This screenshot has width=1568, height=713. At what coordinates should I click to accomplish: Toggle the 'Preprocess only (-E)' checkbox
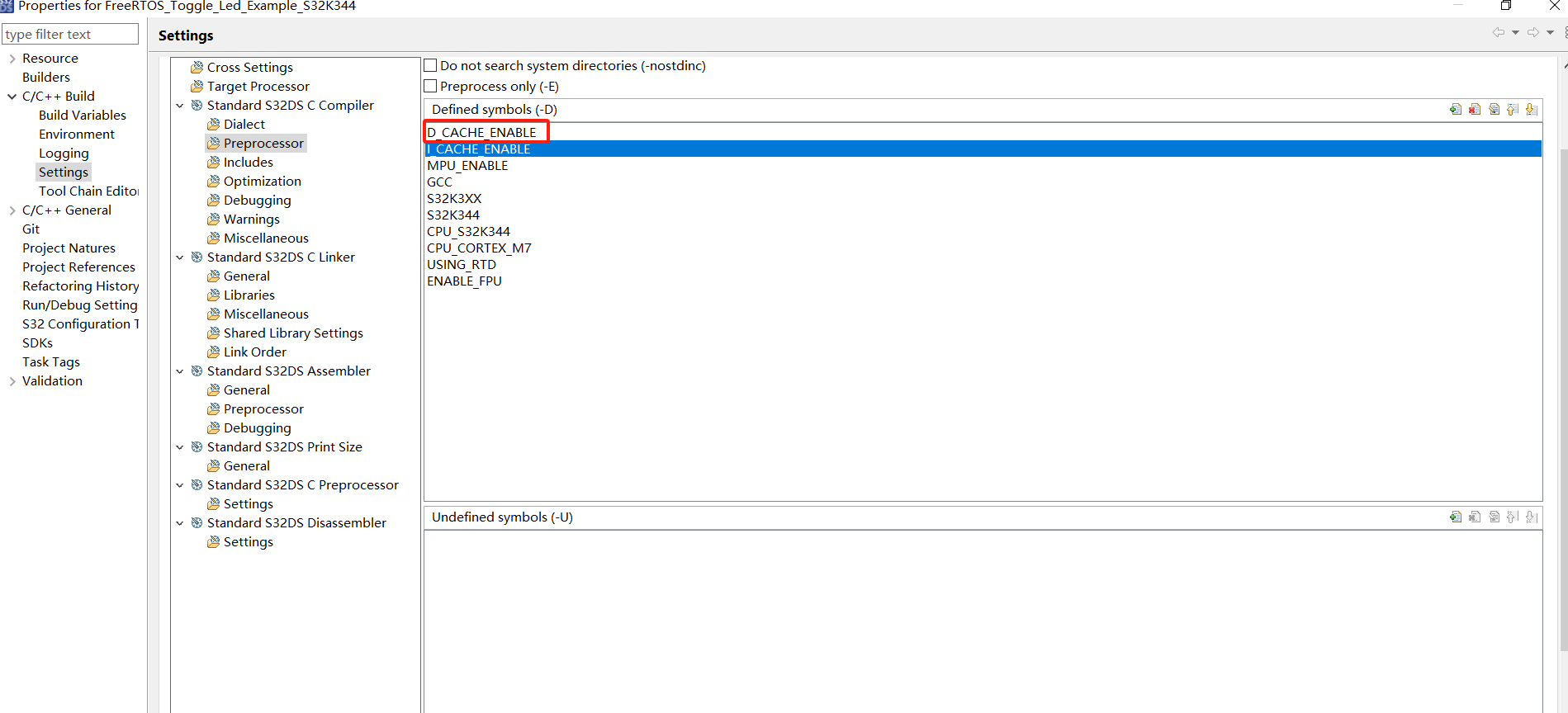pyautogui.click(x=430, y=86)
